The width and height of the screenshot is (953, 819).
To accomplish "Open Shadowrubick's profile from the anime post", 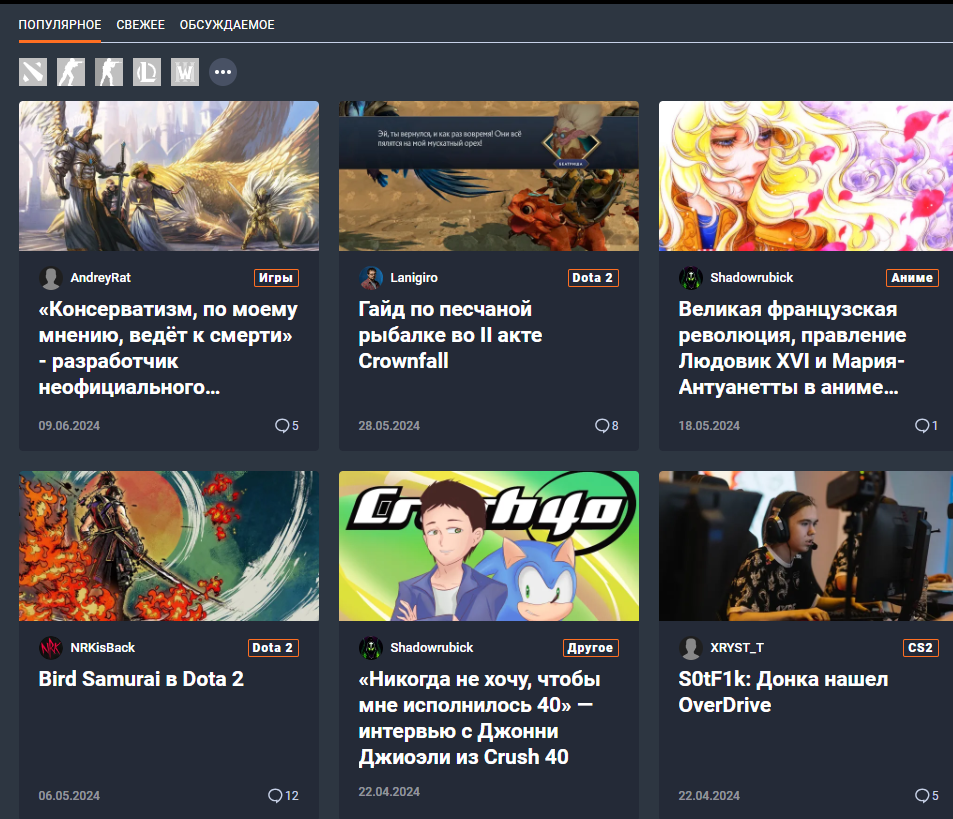I will pyautogui.click(x=752, y=278).
